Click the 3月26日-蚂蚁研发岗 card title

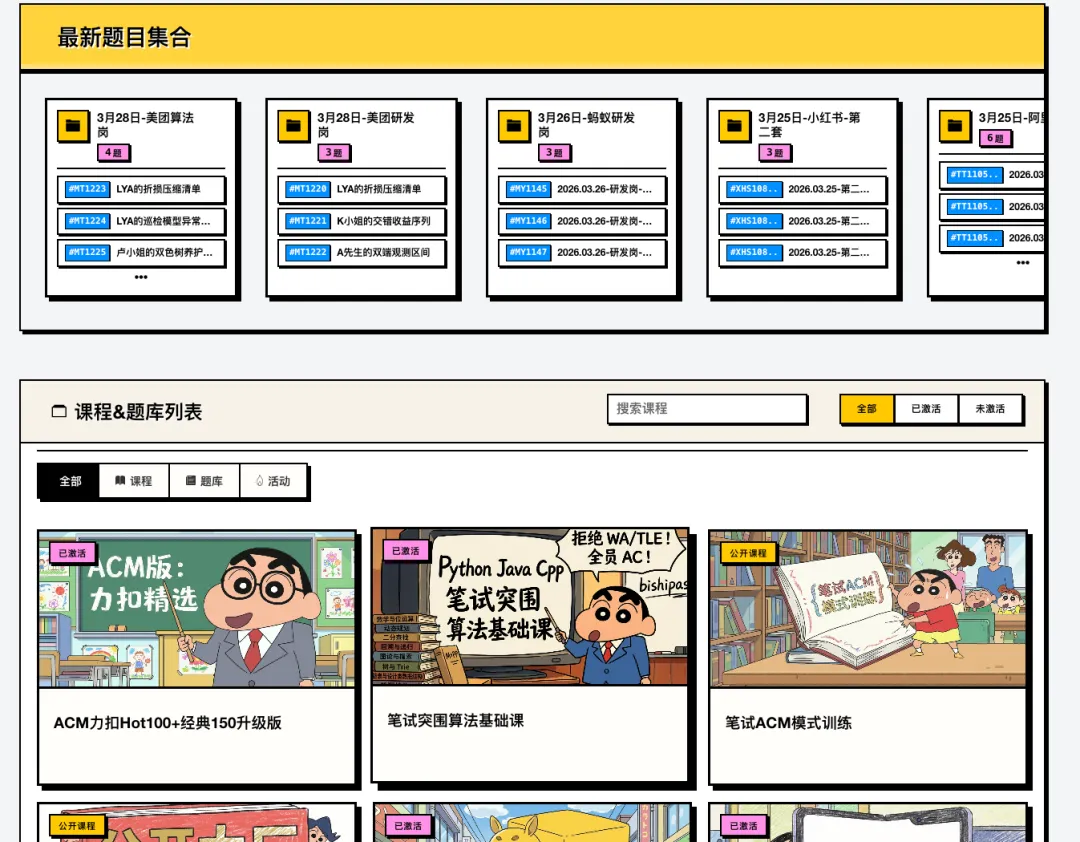point(586,125)
